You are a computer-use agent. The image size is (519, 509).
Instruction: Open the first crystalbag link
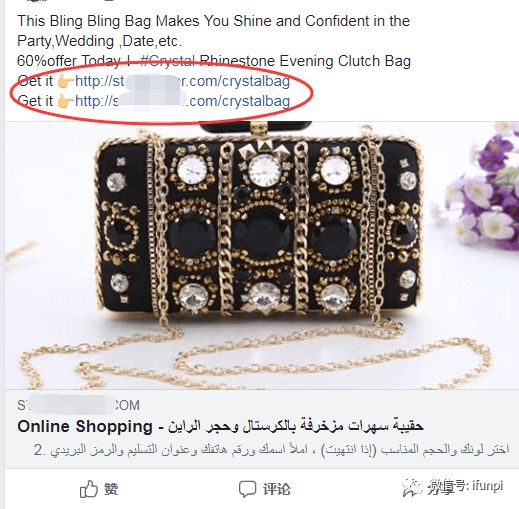pyautogui.click(x=182, y=81)
